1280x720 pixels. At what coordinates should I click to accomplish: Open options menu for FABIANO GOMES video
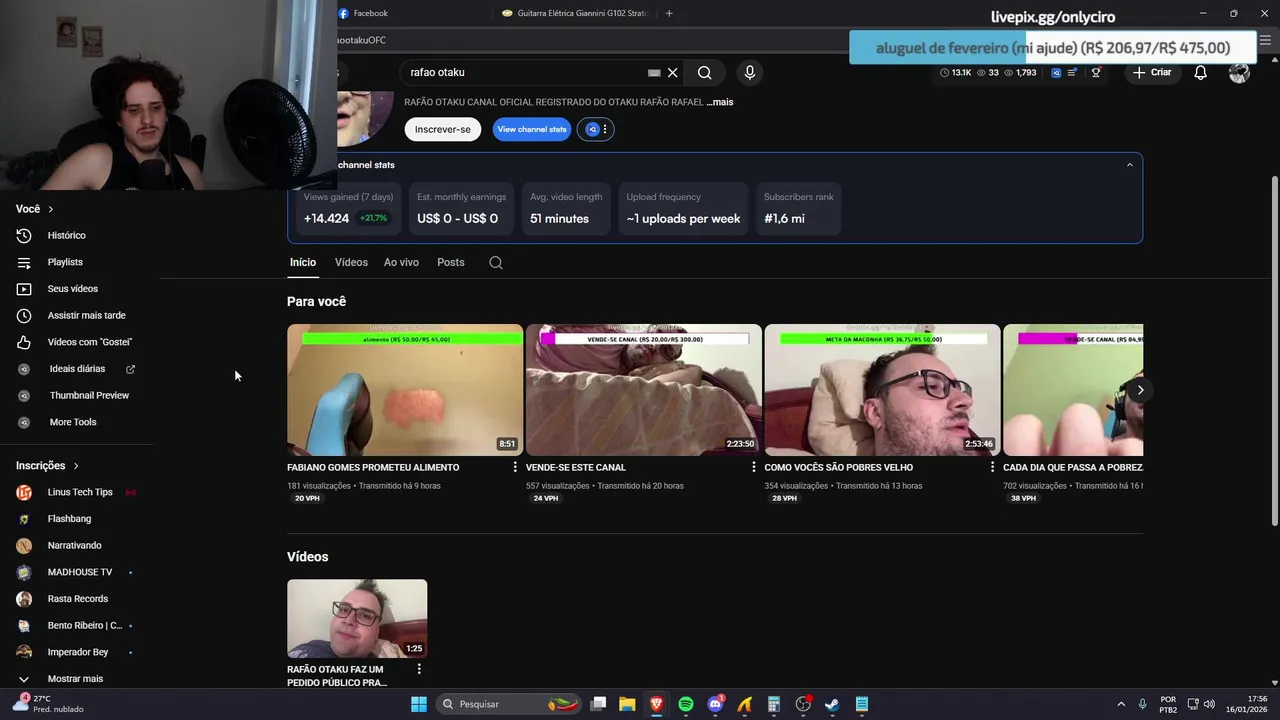tap(515, 467)
